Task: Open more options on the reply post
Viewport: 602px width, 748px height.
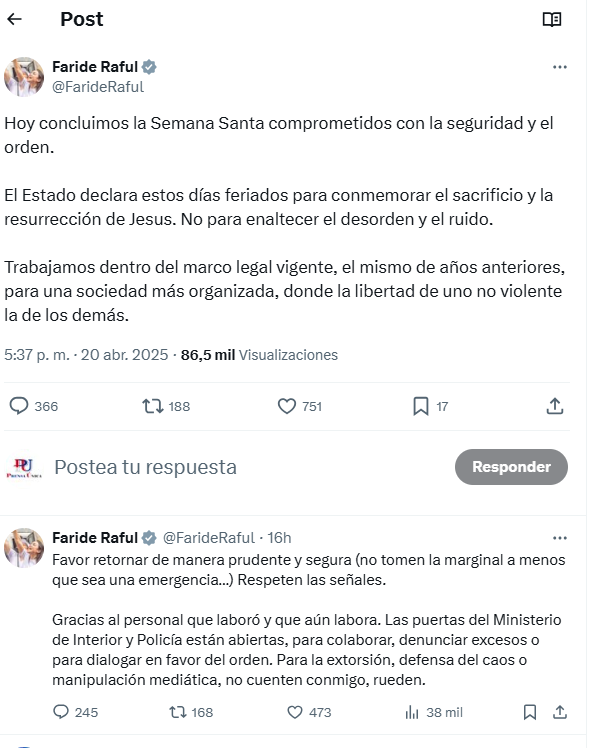Action: pyautogui.click(x=560, y=538)
